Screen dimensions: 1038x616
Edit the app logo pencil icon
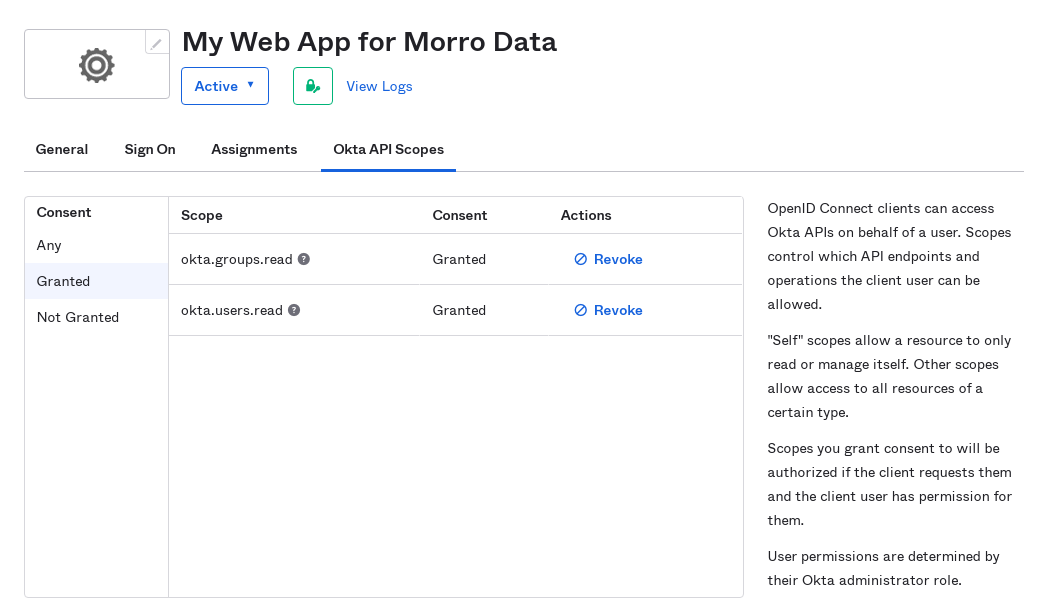[x=156, y=44]
